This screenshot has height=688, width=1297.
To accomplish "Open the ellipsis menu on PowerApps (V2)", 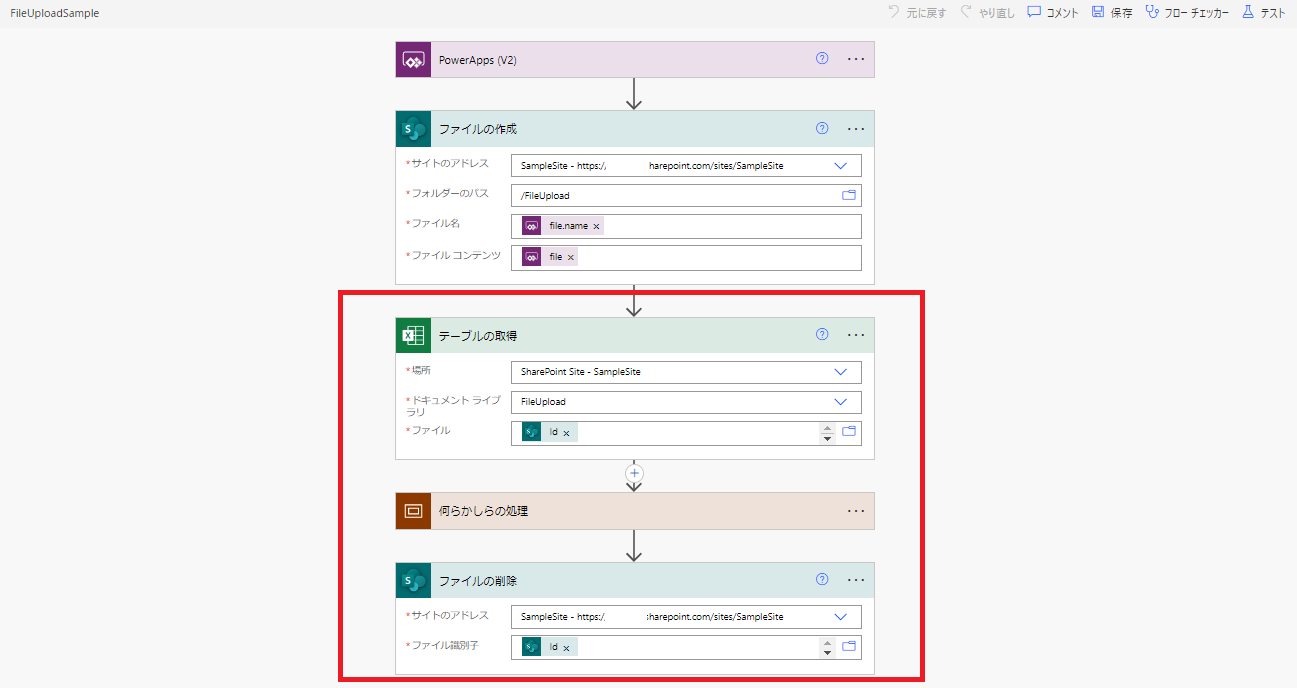I will tap(855, 59).
